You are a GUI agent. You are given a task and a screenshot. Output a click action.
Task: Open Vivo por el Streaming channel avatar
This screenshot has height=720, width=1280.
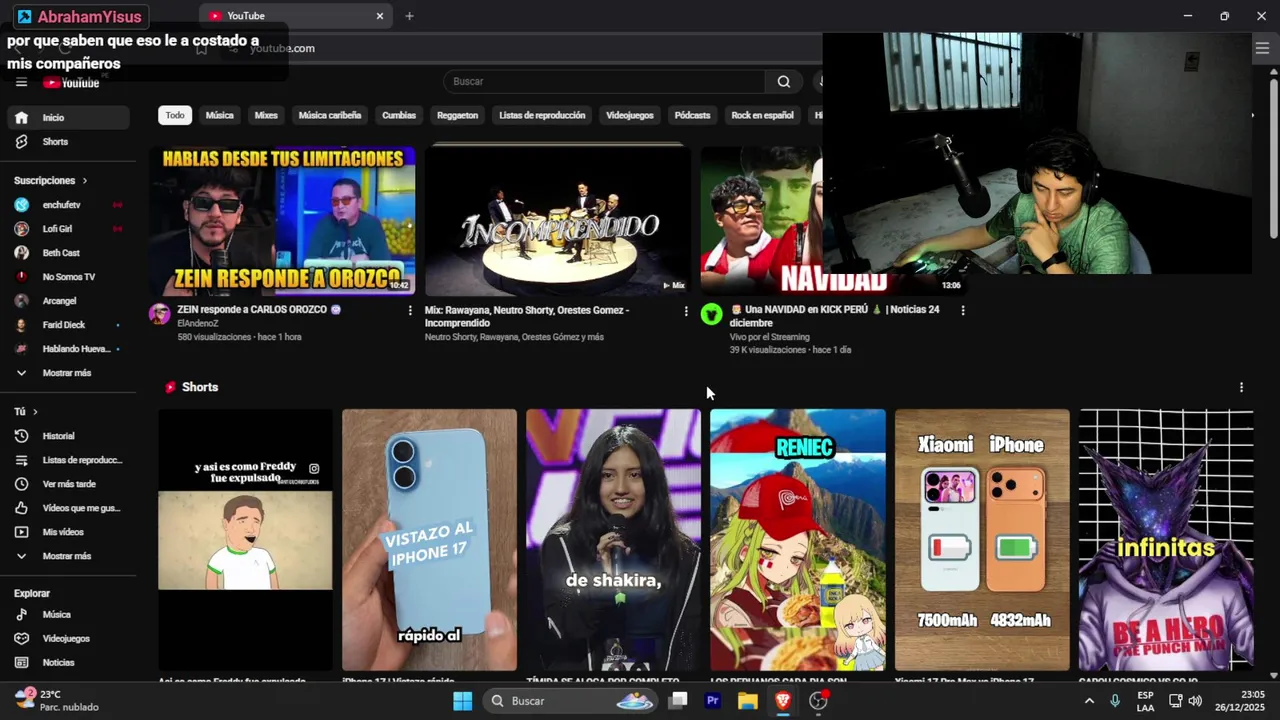[711, 314]
